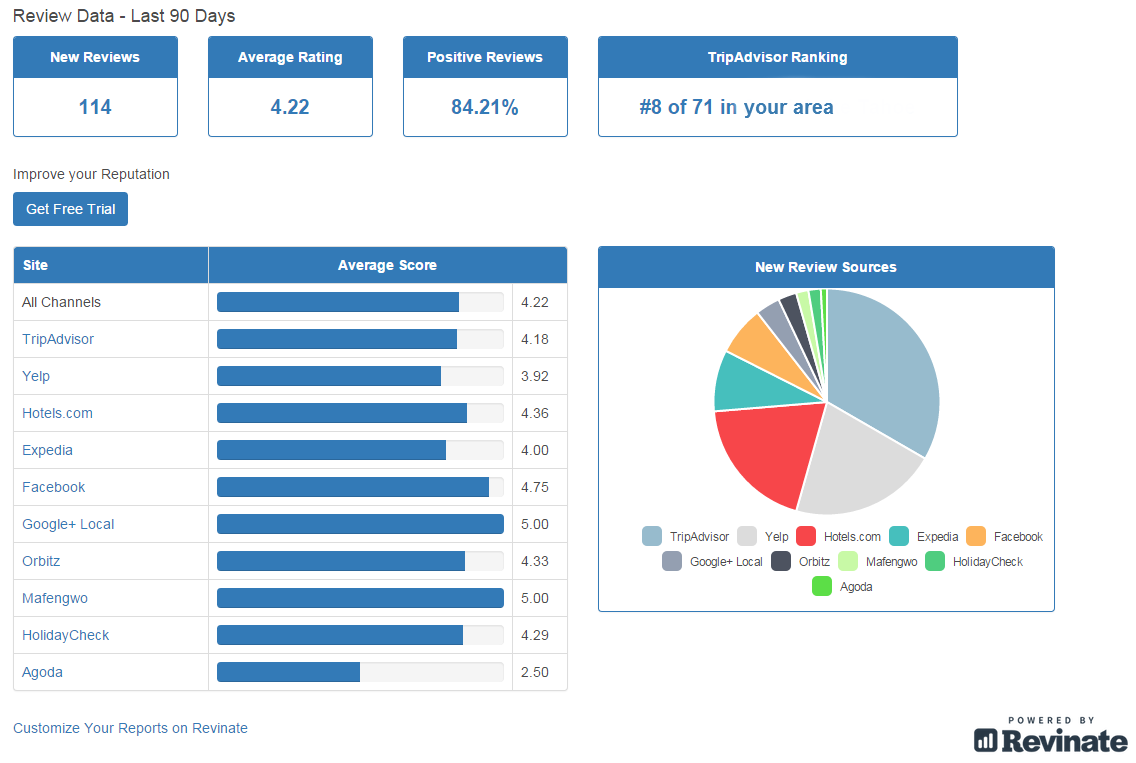Toggle Google+ Local legend swatch

pyautogui.click(x=672, y=562)
